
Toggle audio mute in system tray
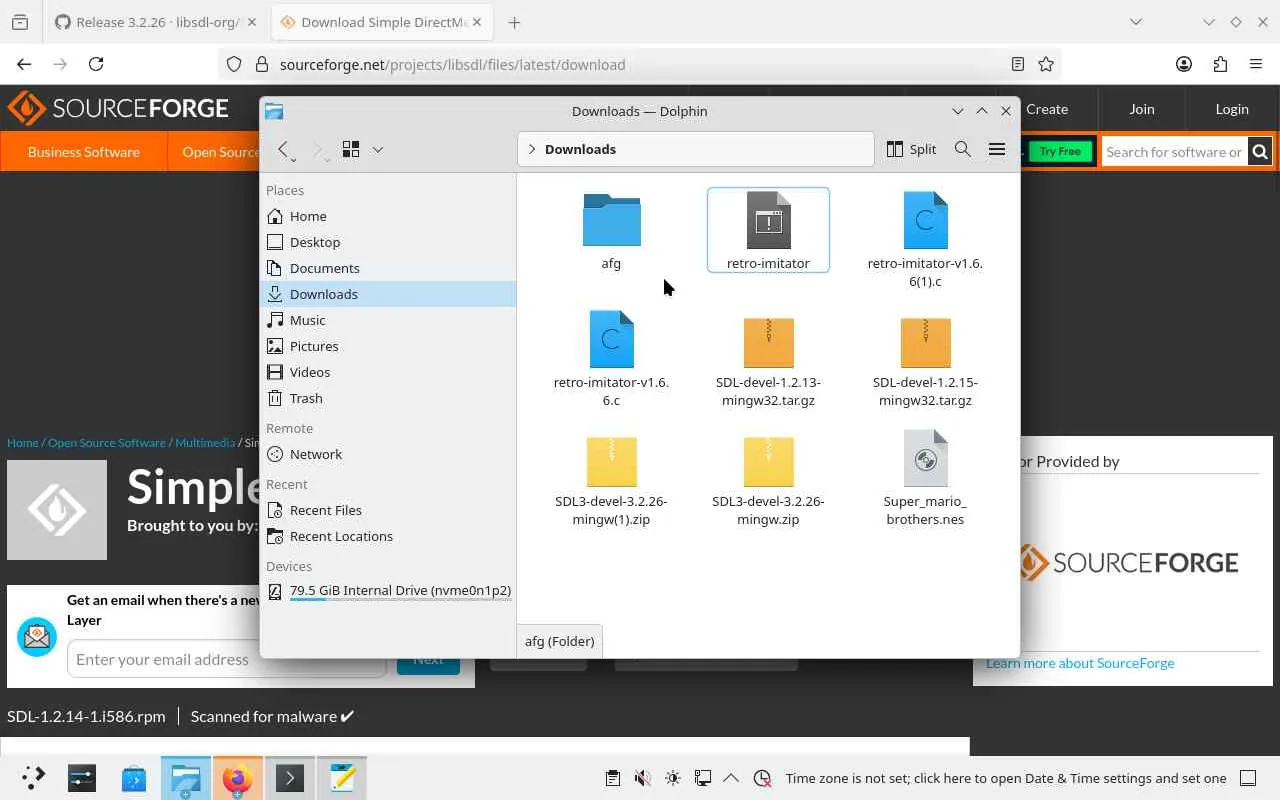(643, 778)
